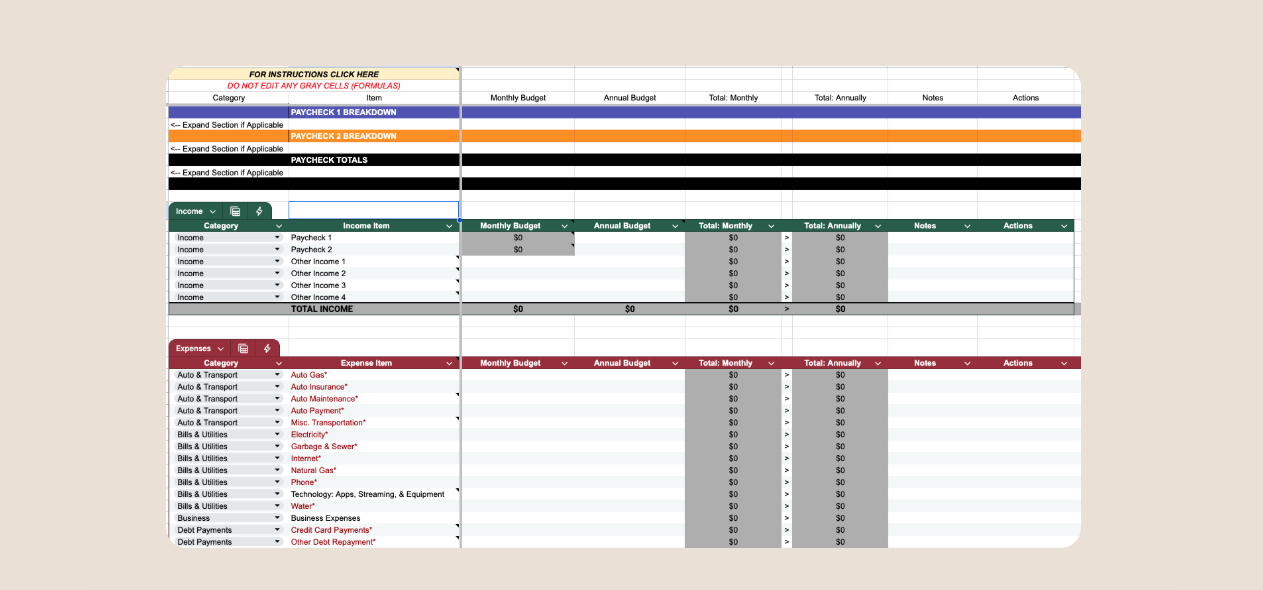Open the Income table Monthly Budget column menu

(565, 226)
